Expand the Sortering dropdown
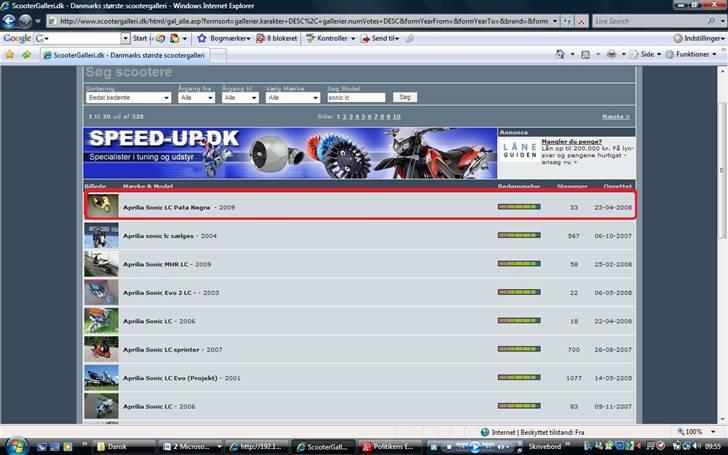The height and width of the screenshot is (455, 728). [x=129, y=98]
